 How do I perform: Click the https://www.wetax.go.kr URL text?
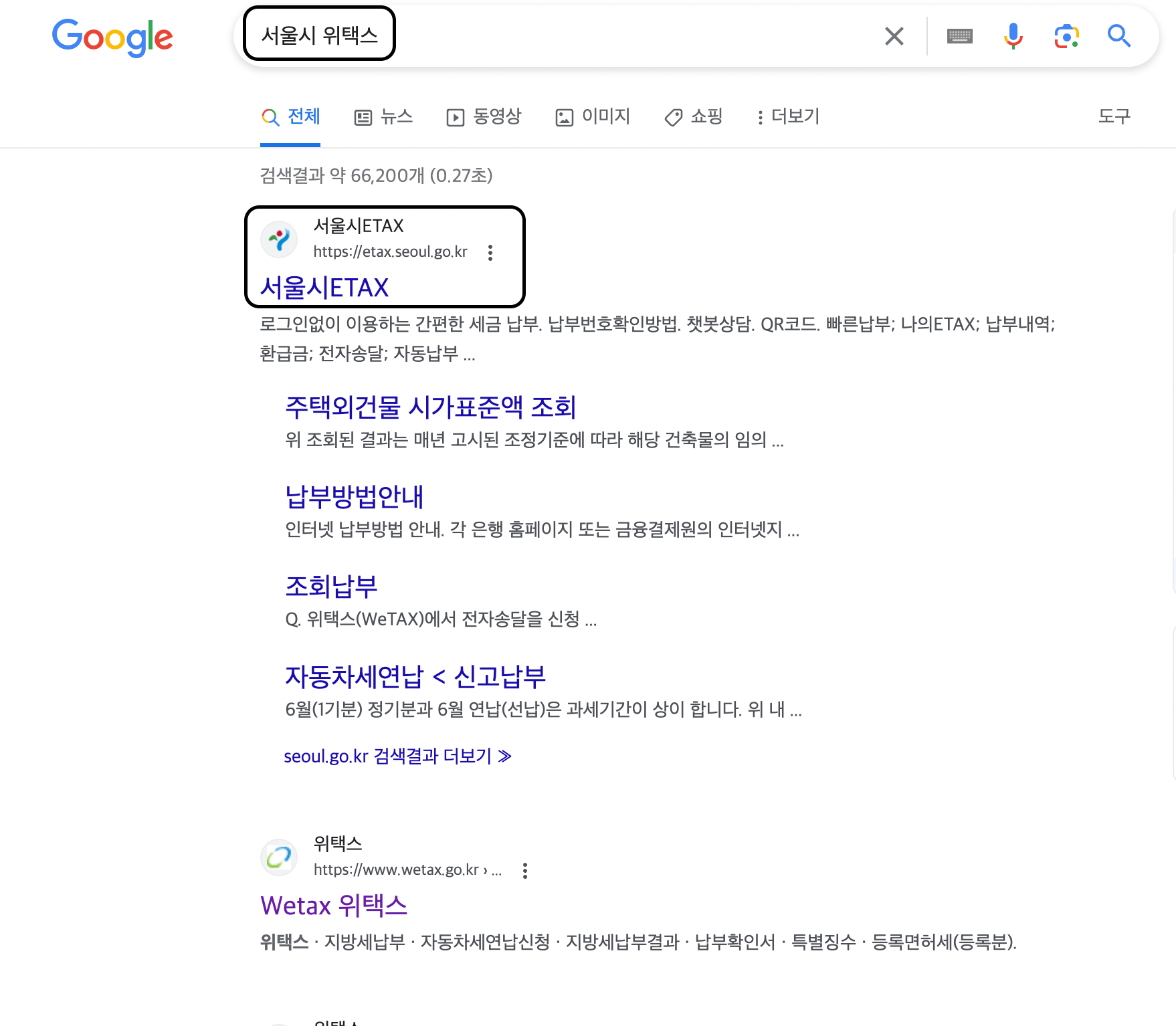407,870
